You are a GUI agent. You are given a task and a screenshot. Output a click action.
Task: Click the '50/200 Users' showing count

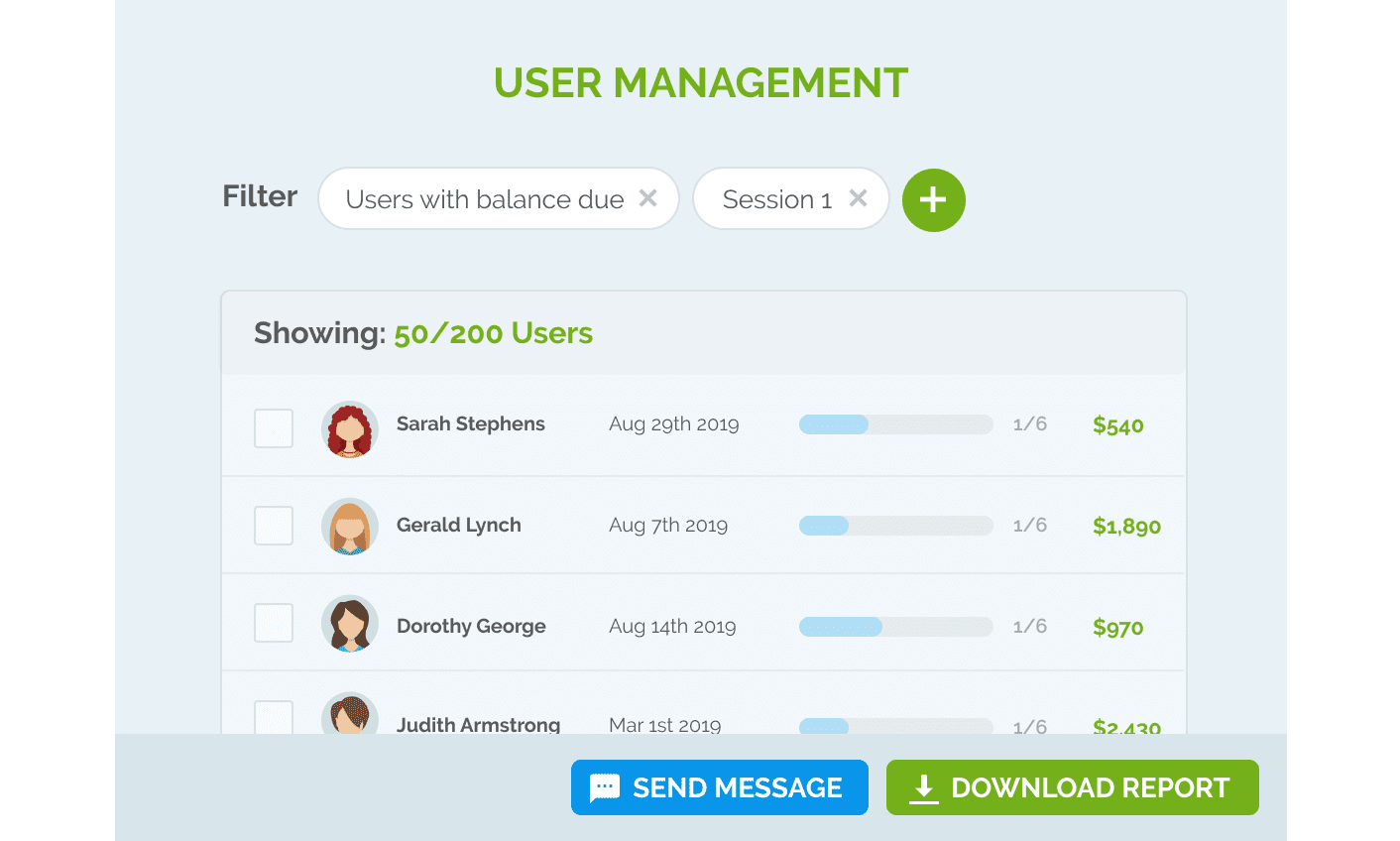(493, 333)
